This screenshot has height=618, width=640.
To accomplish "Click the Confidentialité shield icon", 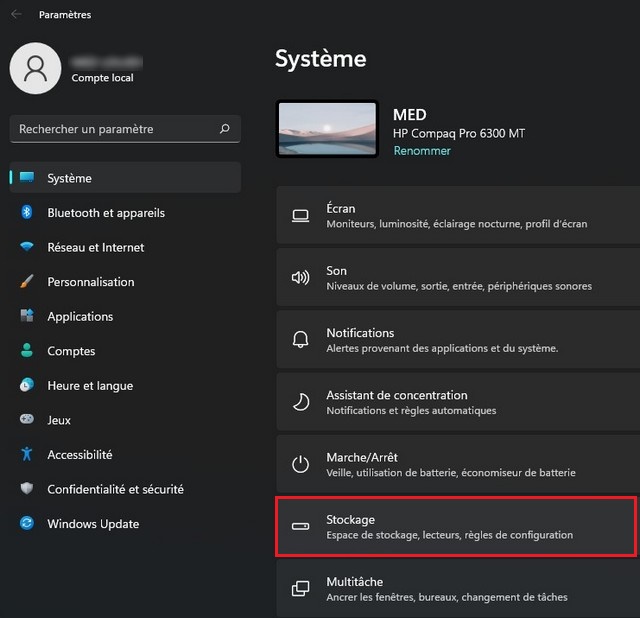I will pos(27,489).
